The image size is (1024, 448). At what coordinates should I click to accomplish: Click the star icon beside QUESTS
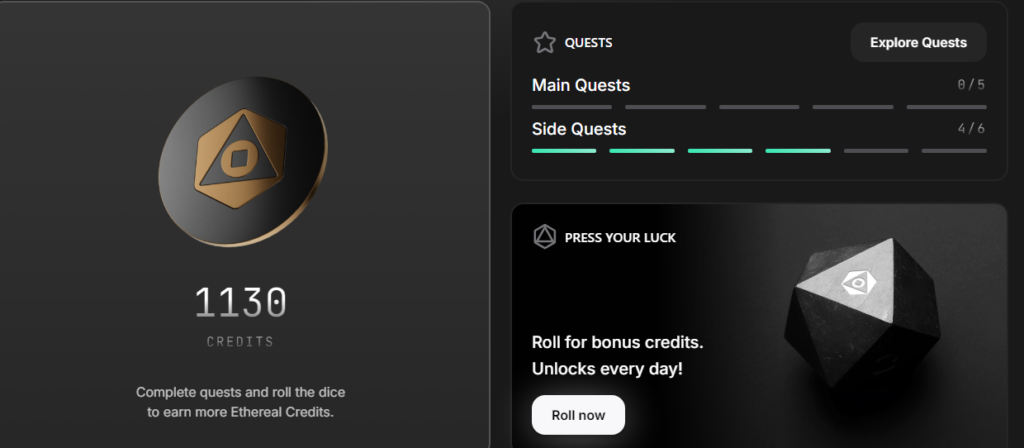point(545,43)
